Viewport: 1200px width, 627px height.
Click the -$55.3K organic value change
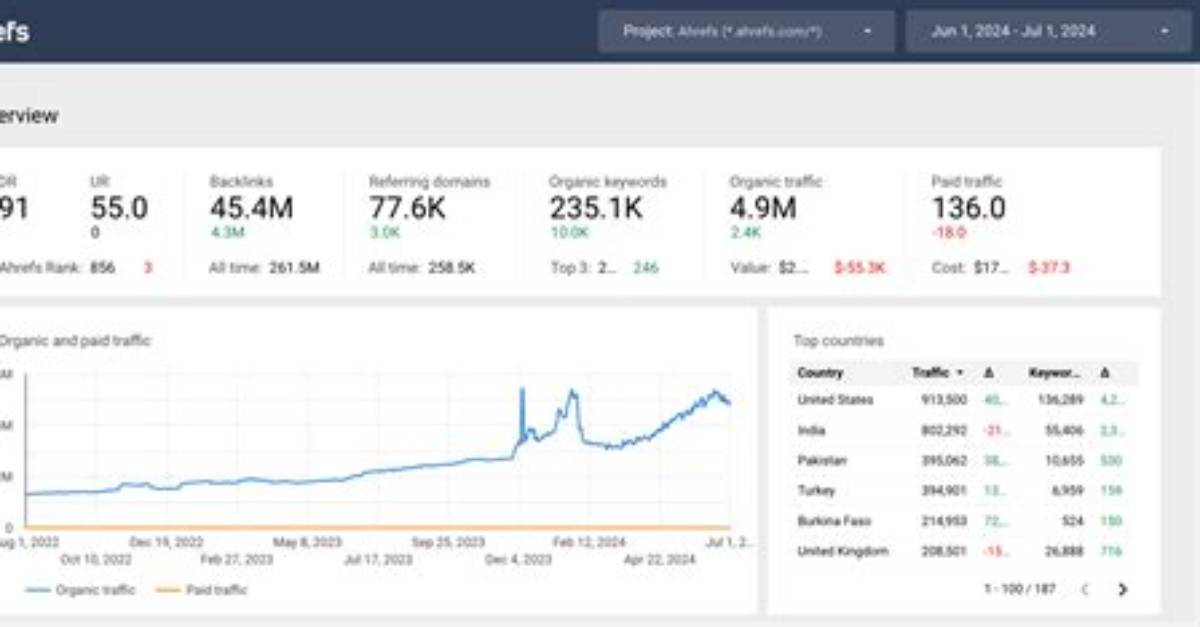860,268
